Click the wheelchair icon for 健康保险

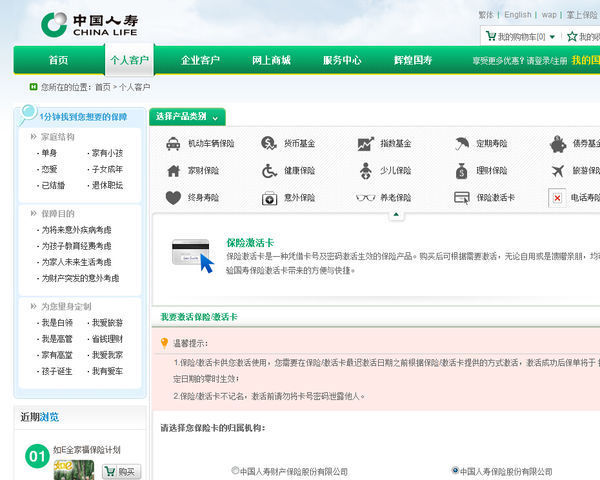click(269, 171)
